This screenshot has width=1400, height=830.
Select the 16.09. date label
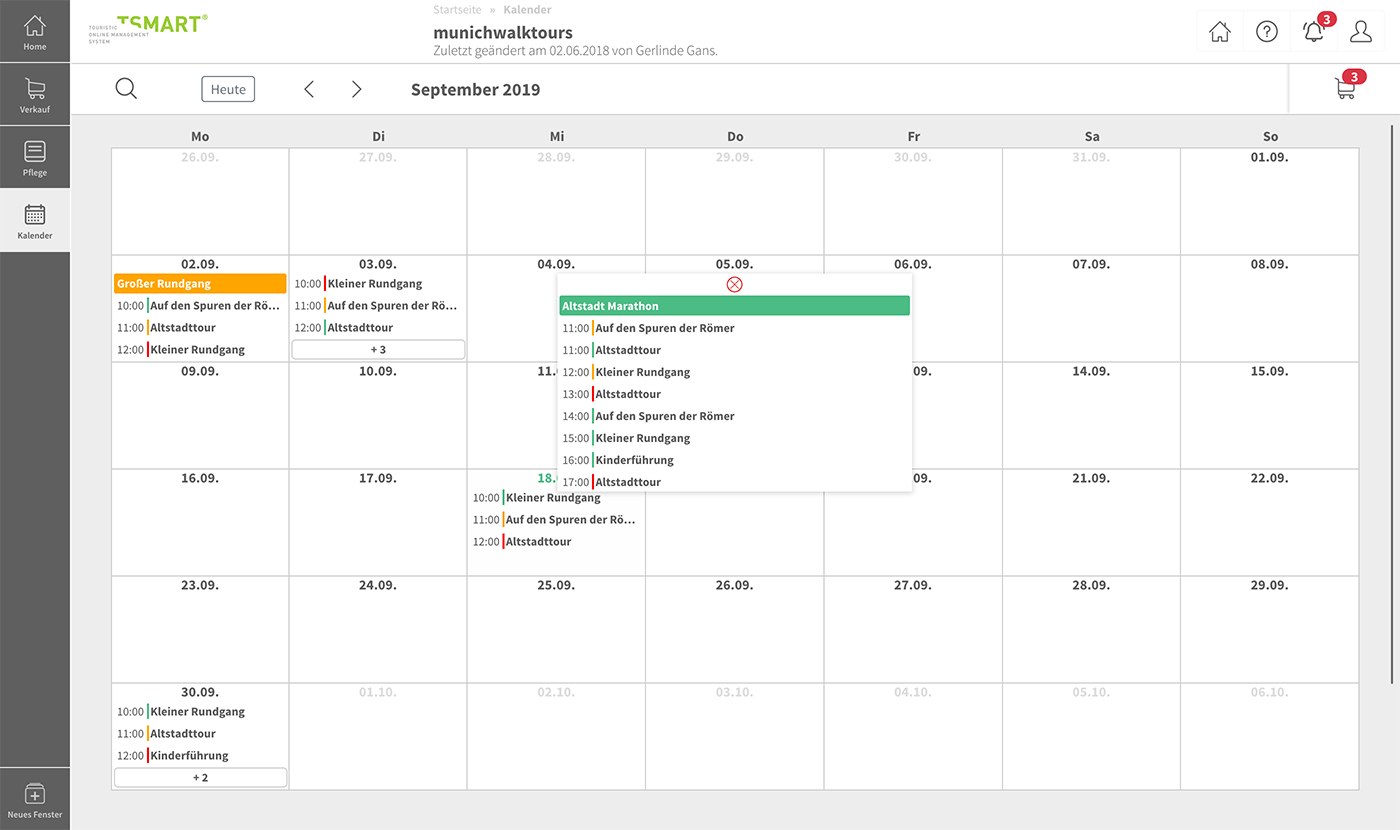[x=200, y=479]
